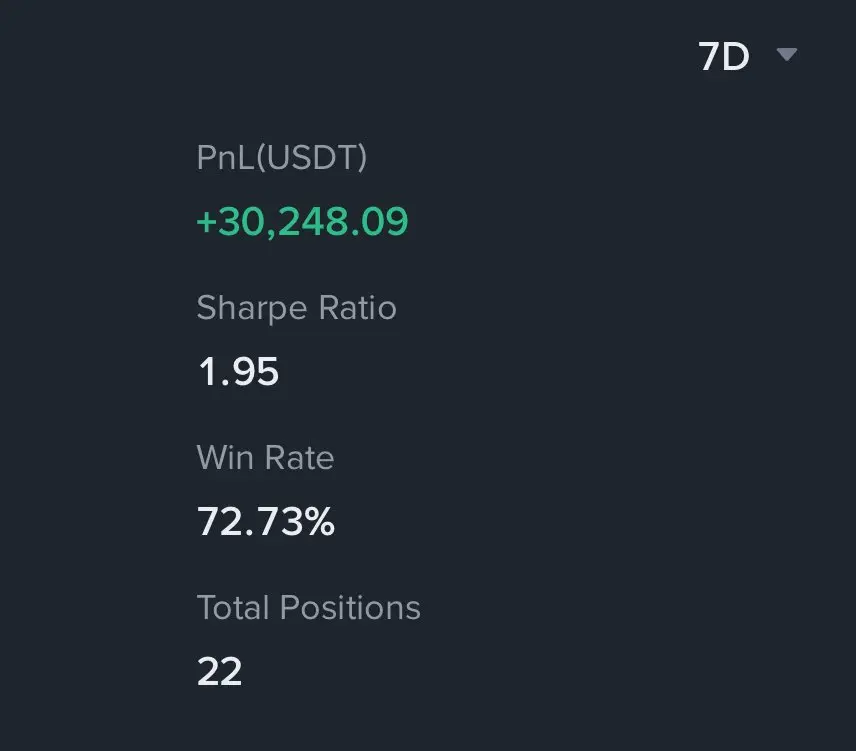Screen dimensions: 856x751
Task: Expand the time range triangle icon
Action: 787,54
